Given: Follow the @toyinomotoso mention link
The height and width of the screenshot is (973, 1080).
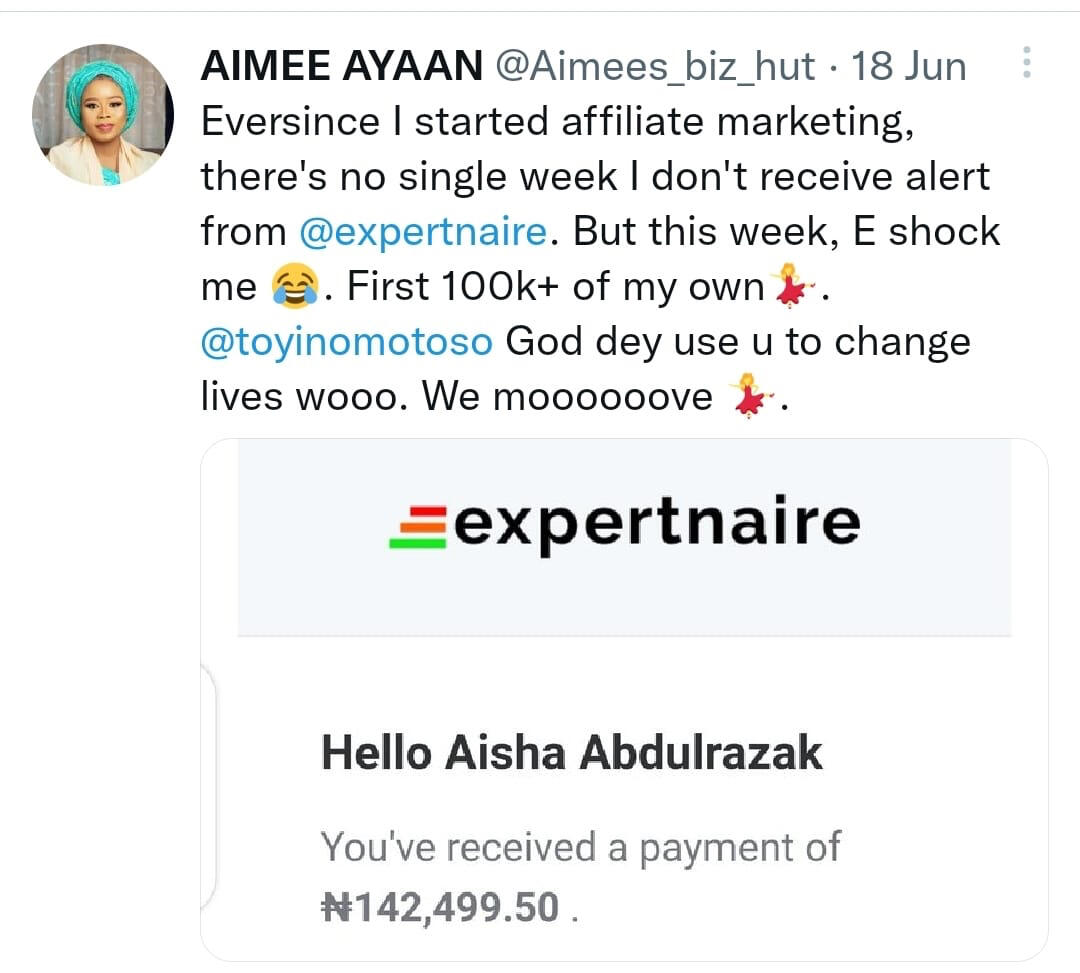Looking at the screenshot, I should click(x=346, y=341).
